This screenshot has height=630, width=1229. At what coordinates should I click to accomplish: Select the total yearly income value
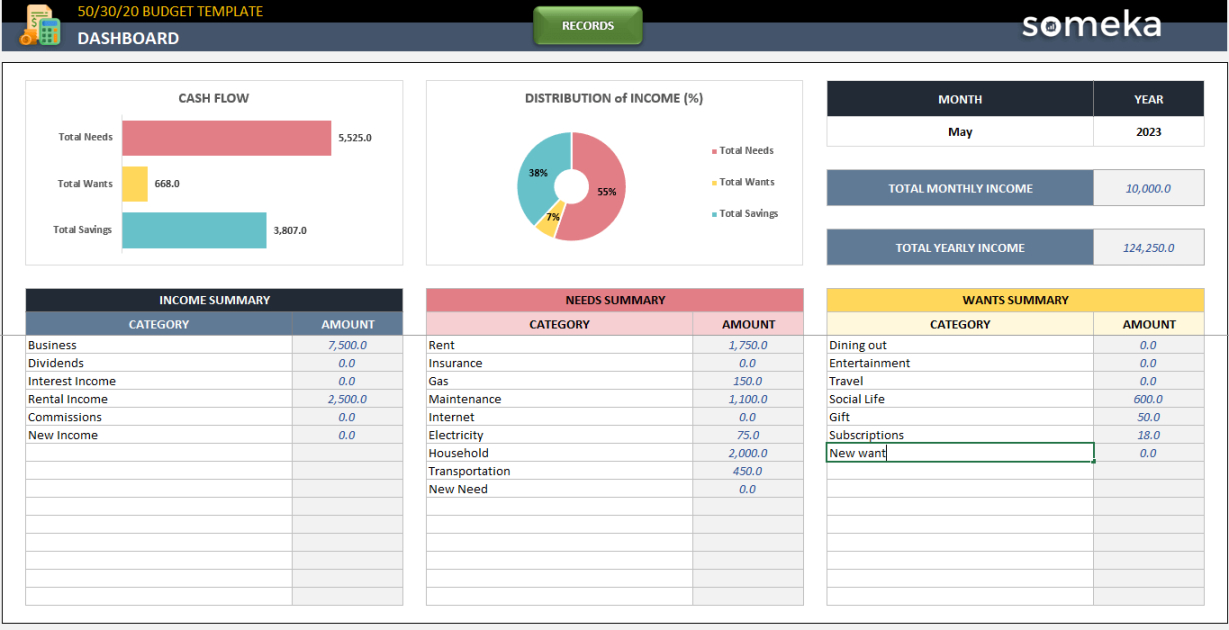point(1148,248)
